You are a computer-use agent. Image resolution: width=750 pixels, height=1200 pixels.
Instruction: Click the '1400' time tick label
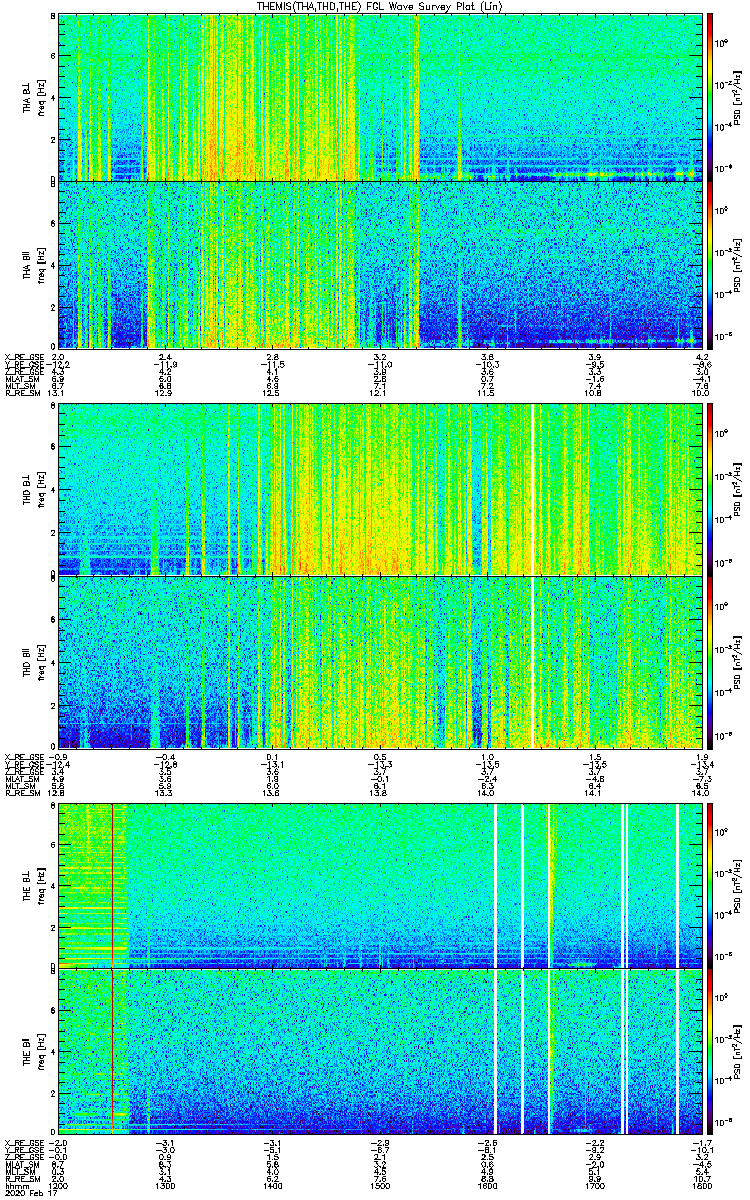[273, 1186]
